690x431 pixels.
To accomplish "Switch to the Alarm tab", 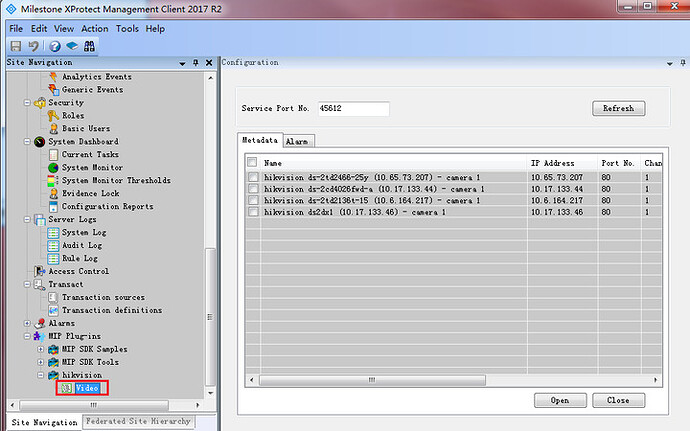I will tap(297, 142).
